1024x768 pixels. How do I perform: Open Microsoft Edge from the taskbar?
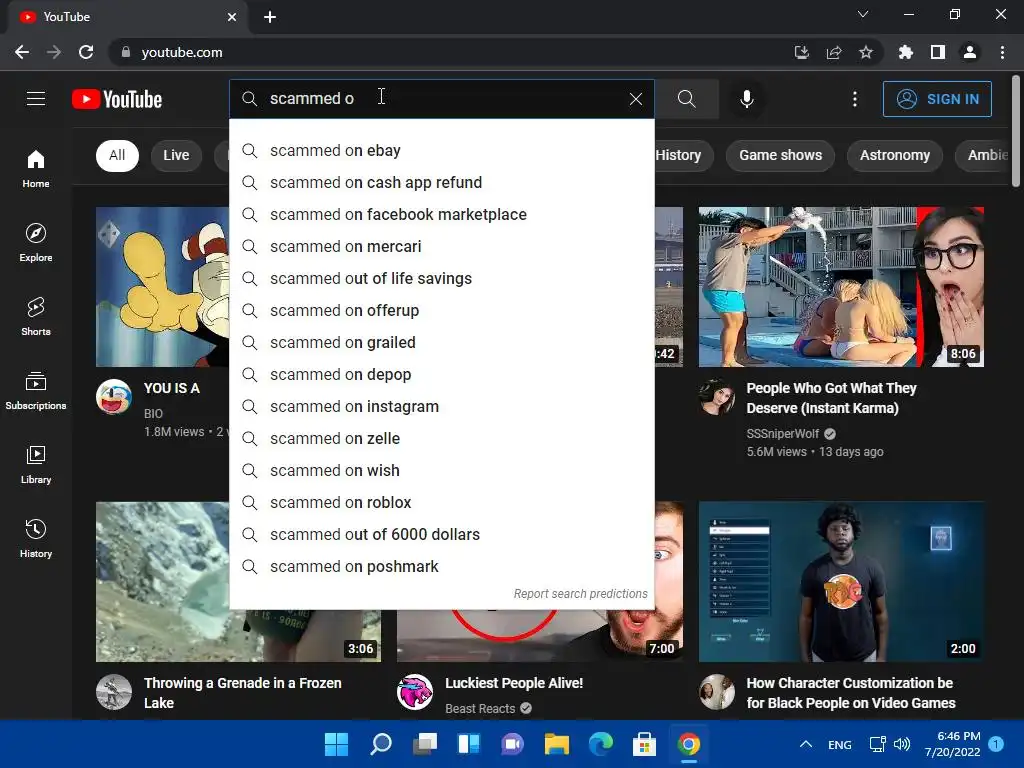pyautogui.click(x=601, y=744)
